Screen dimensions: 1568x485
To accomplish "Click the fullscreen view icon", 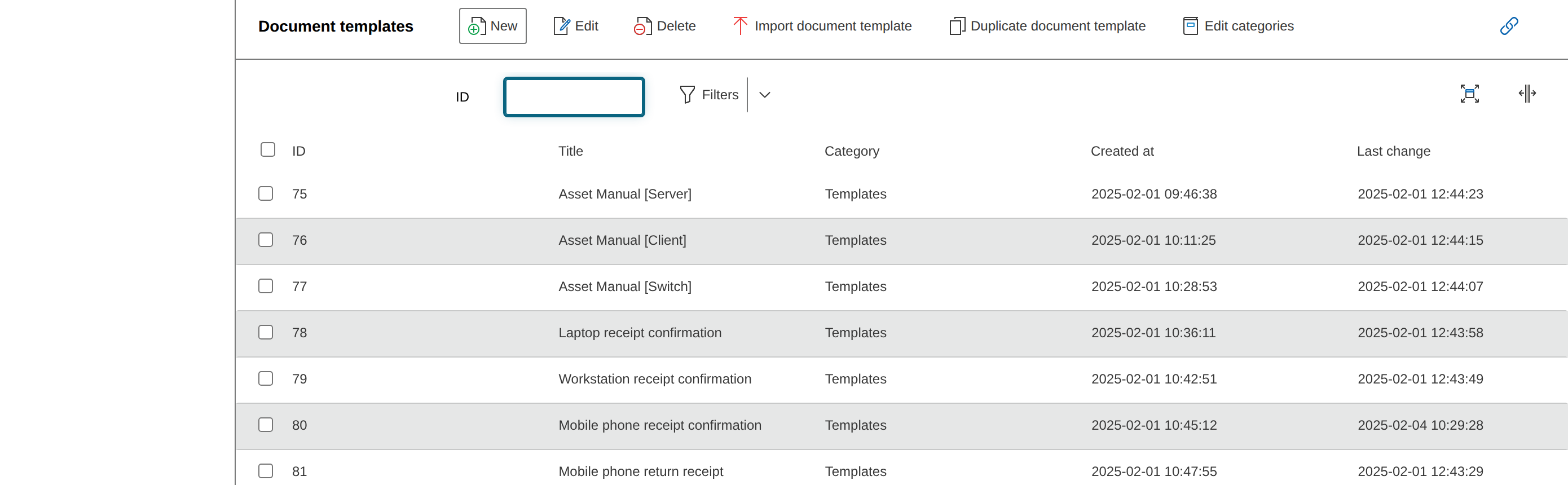I will pos(1469,94).
